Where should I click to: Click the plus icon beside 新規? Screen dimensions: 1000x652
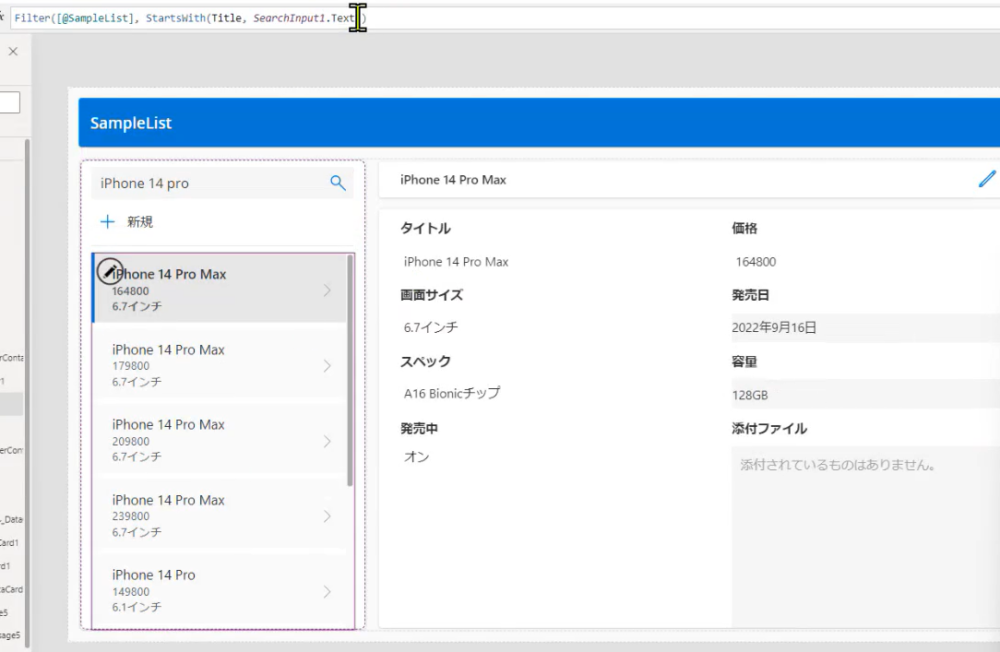click(107, 221)
